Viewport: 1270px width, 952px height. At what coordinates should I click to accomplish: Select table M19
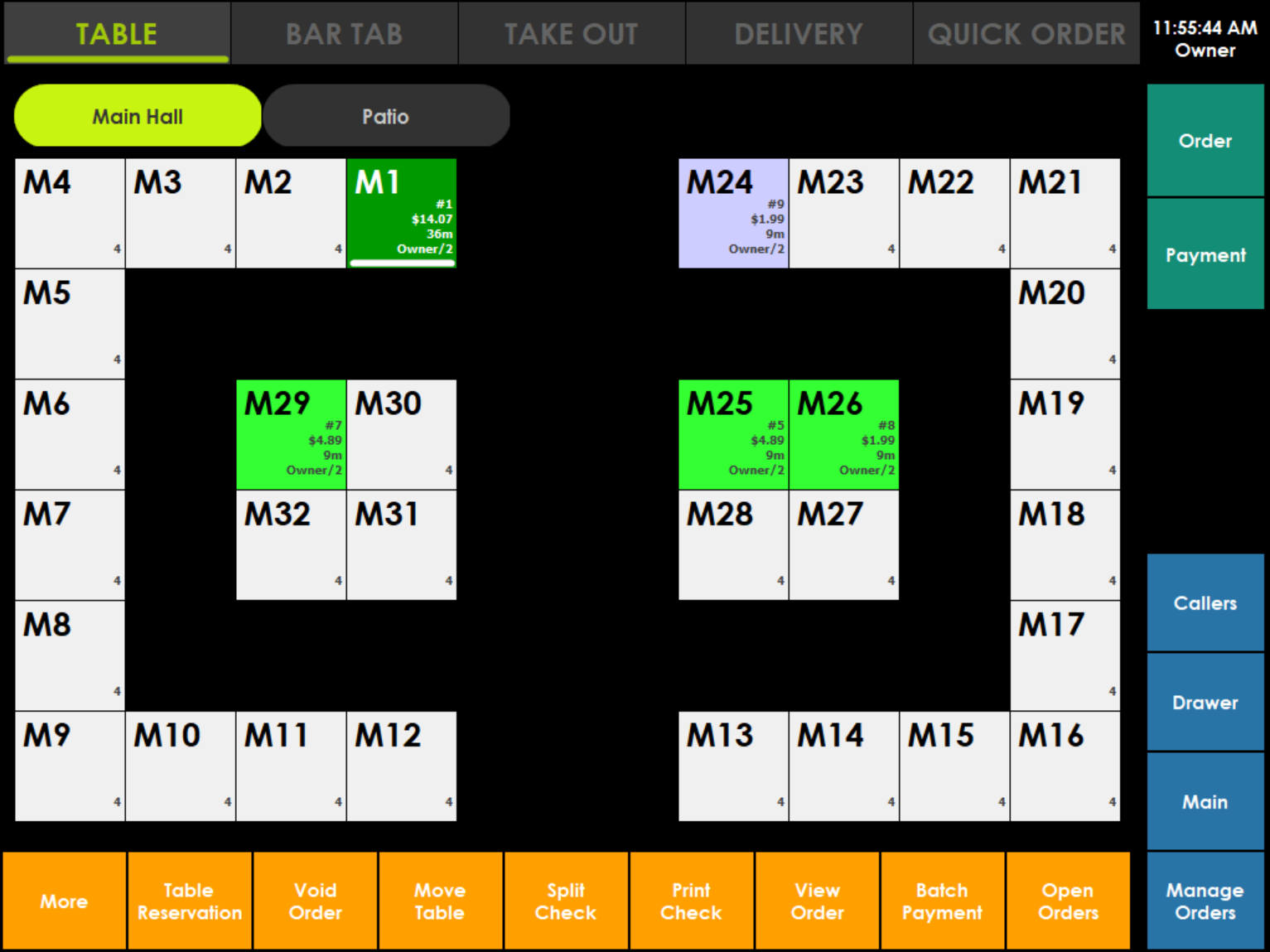pyautogui.click(x=1065, y=434)
